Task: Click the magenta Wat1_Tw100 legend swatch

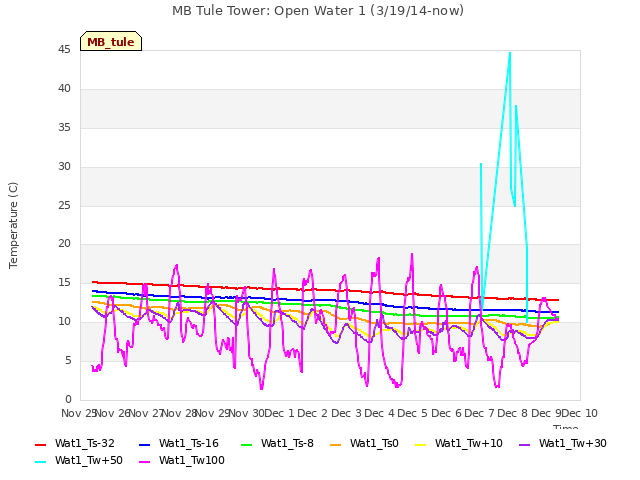Action: (144, 462)
